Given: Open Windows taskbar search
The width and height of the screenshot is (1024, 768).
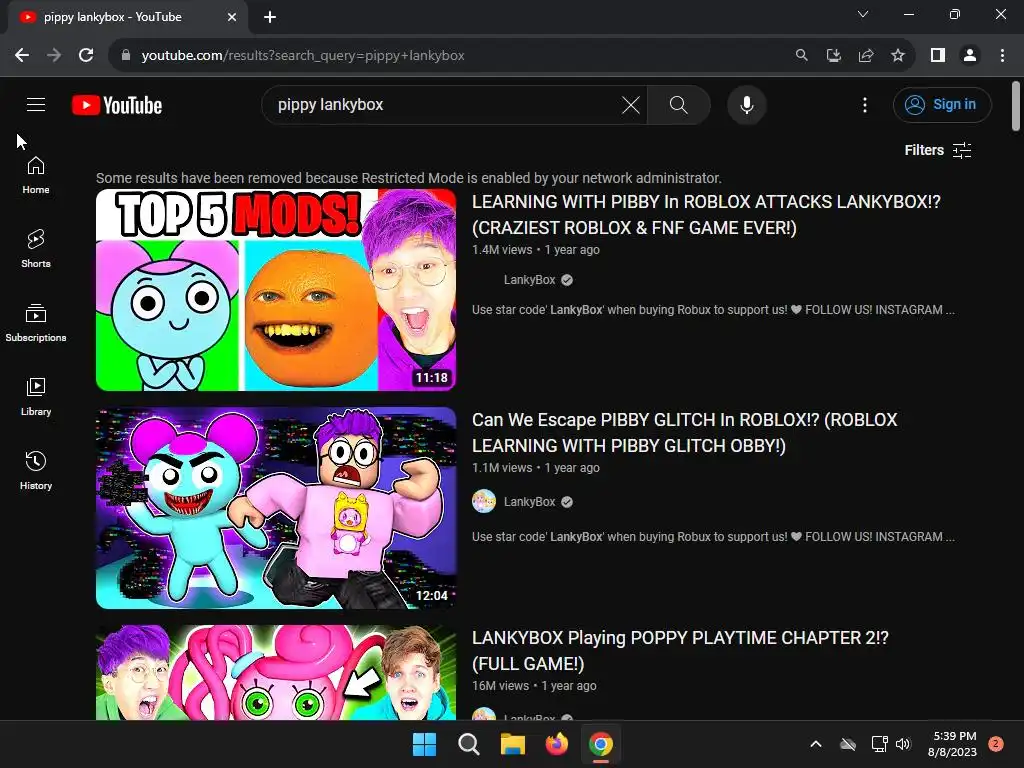Looking at the screenshot, I should click(x=468, y=744).
